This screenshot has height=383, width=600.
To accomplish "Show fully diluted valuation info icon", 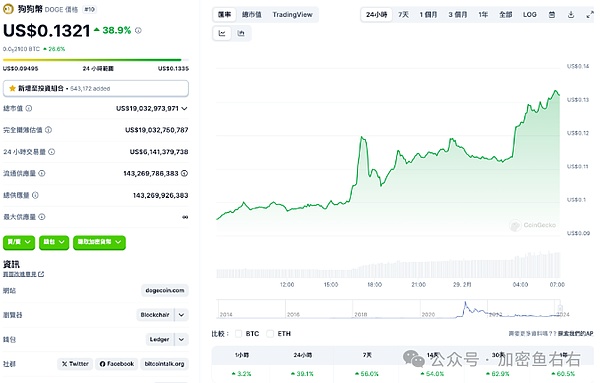I will coord(48,130).
